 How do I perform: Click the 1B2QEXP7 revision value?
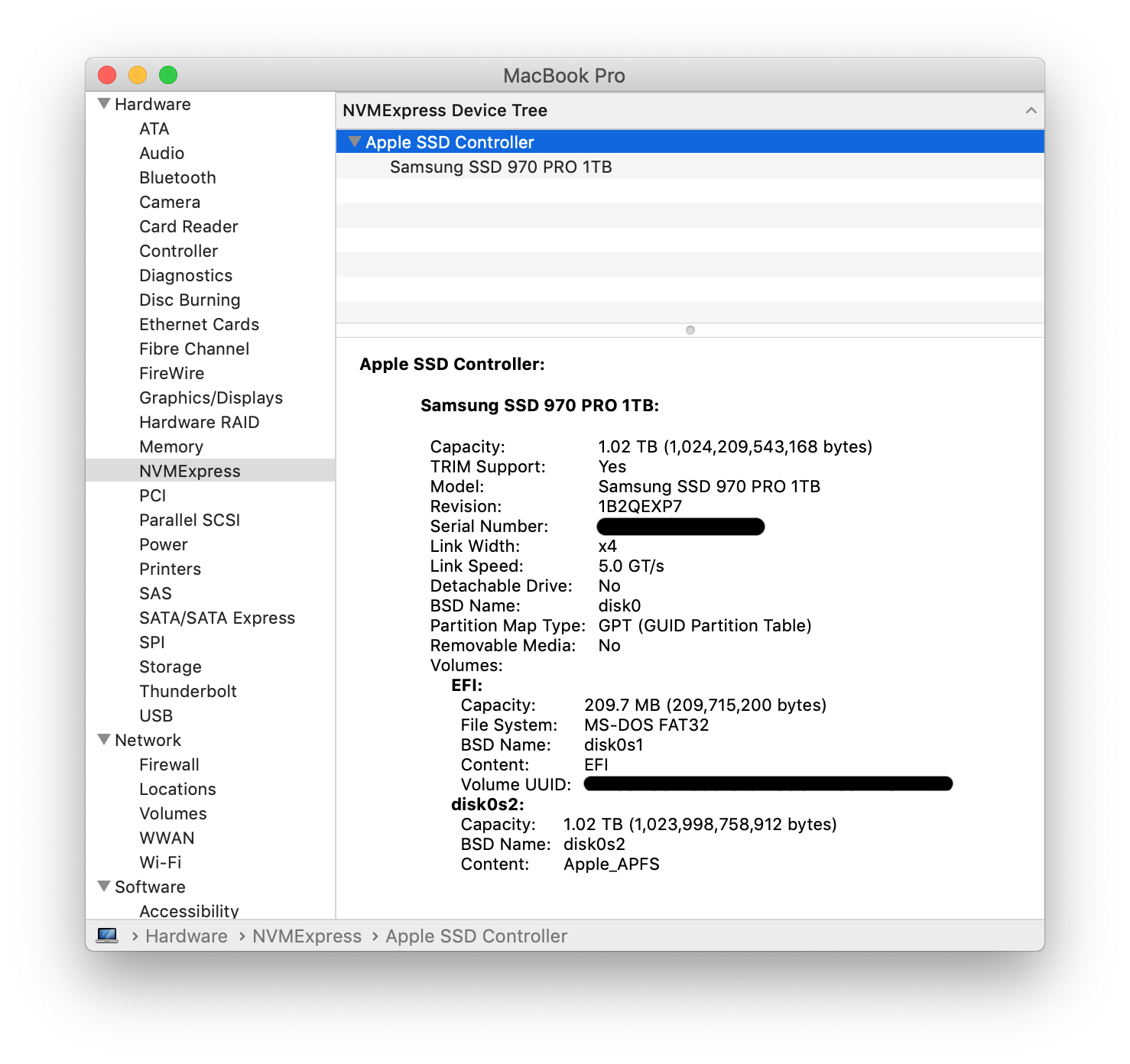pos(640,506)
